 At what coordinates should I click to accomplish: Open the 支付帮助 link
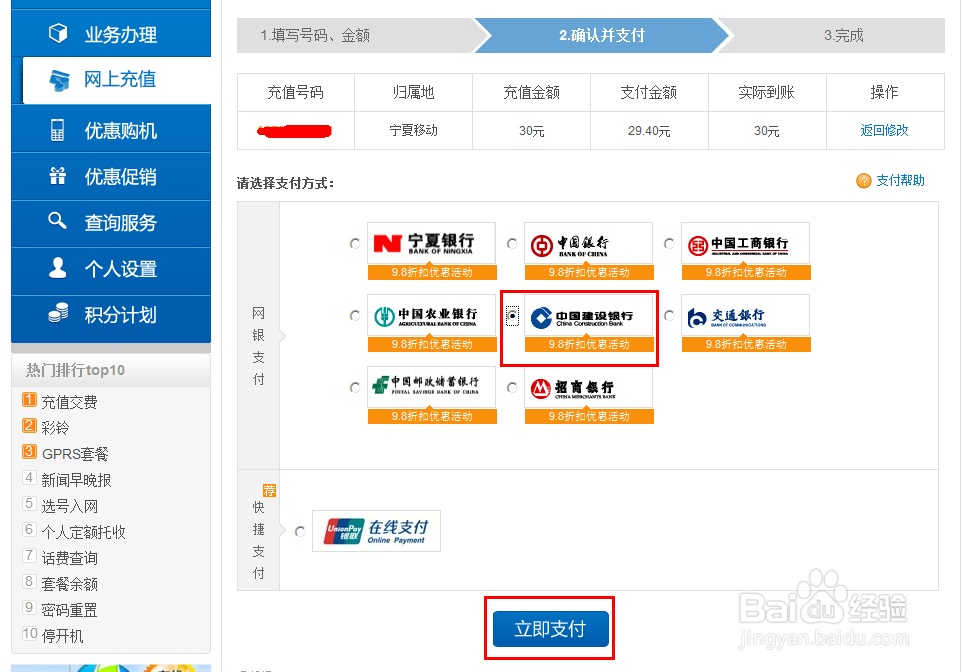pos(900,181)
